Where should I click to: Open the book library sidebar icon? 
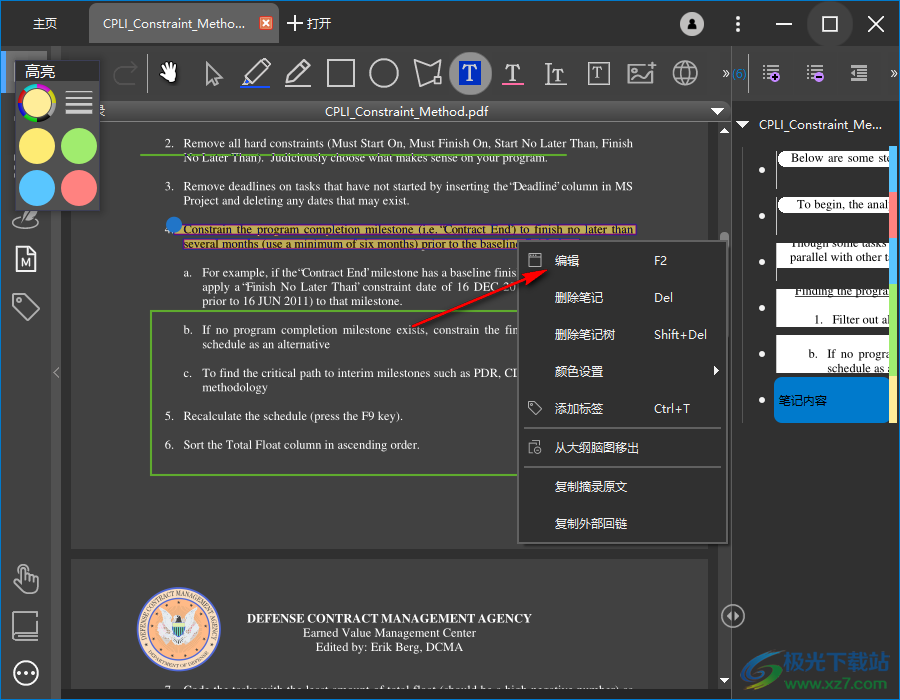click(x=26, y=626)
